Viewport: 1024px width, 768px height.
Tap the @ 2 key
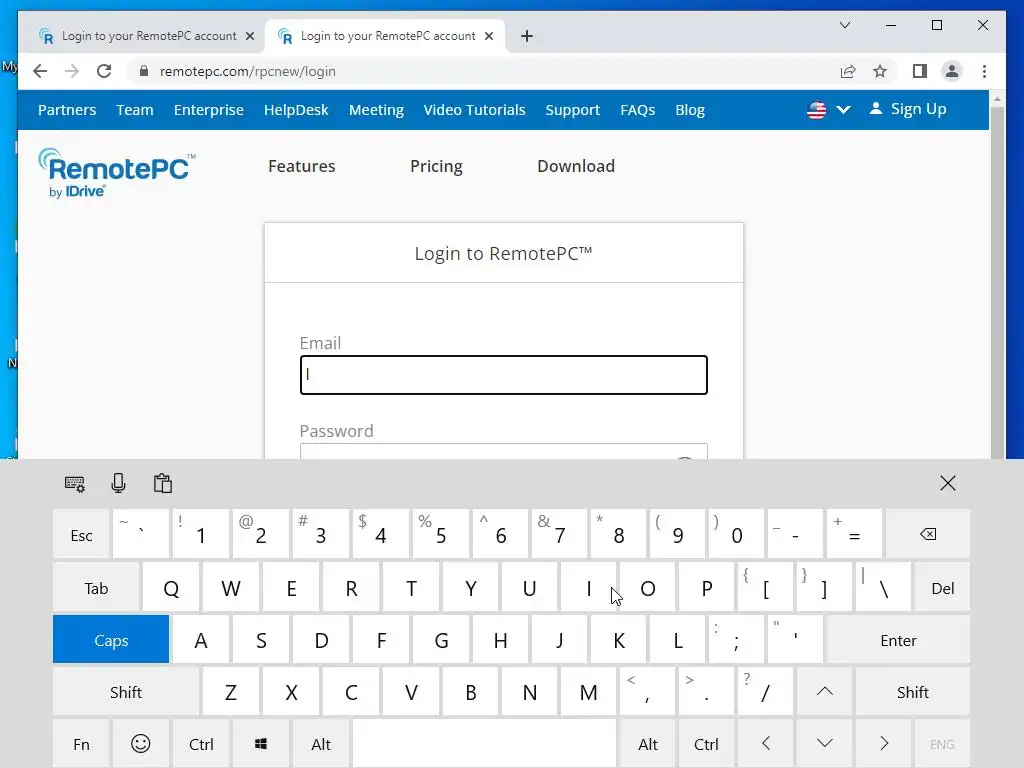click(260, 534)
